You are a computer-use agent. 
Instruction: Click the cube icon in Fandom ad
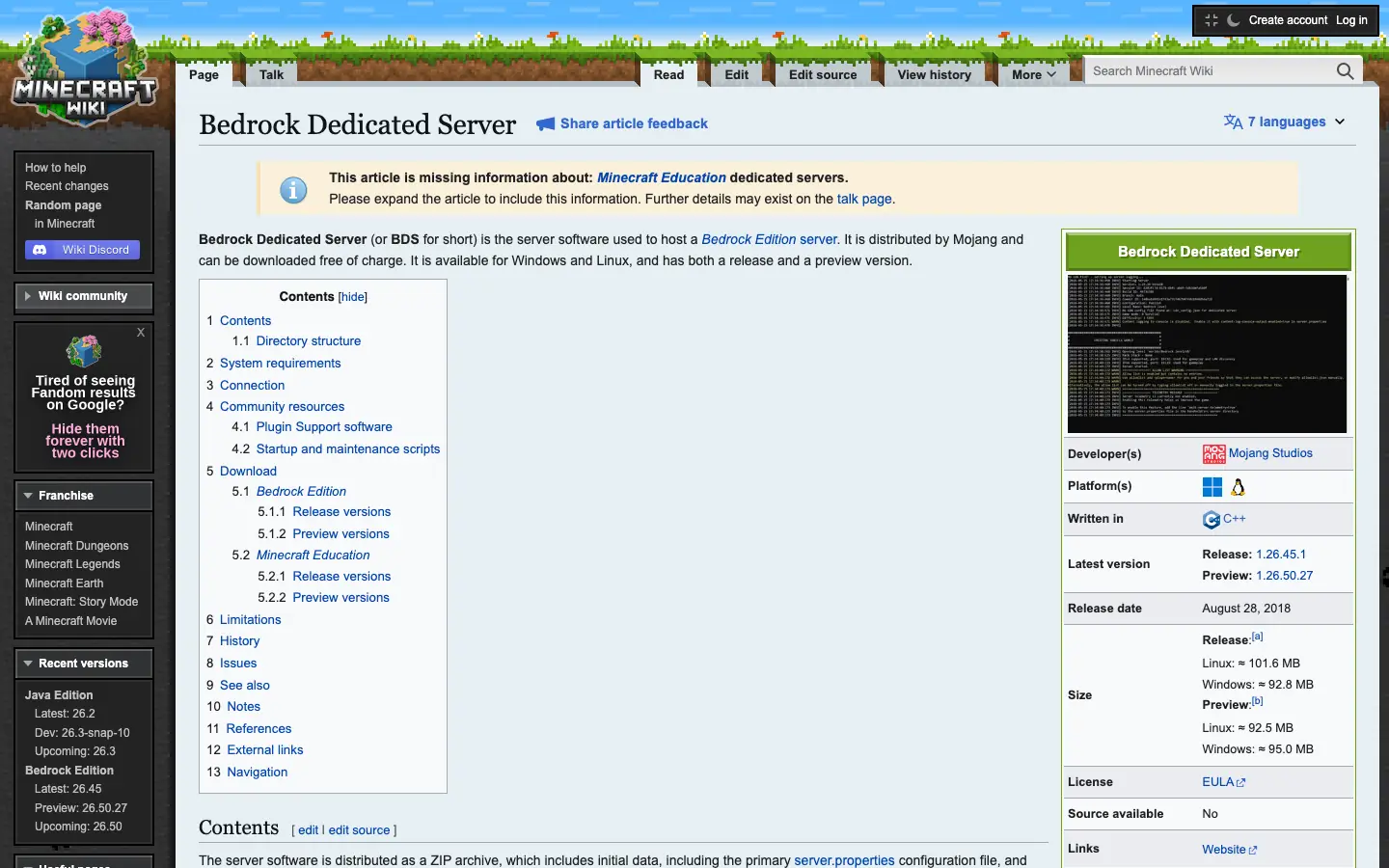tap(84, 351)
